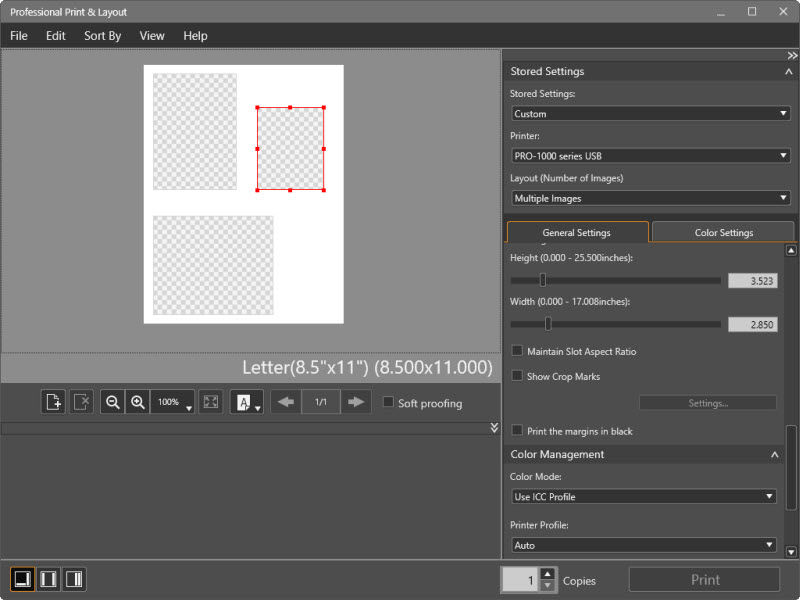
Task: Enable Show Crop Marks
Action: [x=517, y=375]
